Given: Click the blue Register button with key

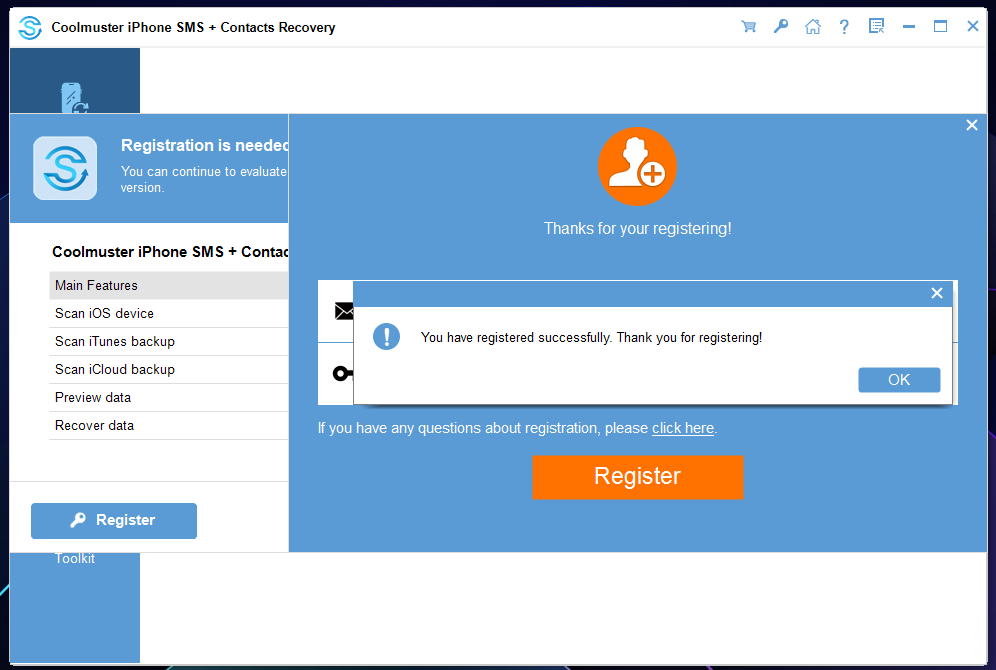Looking at the screenshot, I should [x=114, y=520].
